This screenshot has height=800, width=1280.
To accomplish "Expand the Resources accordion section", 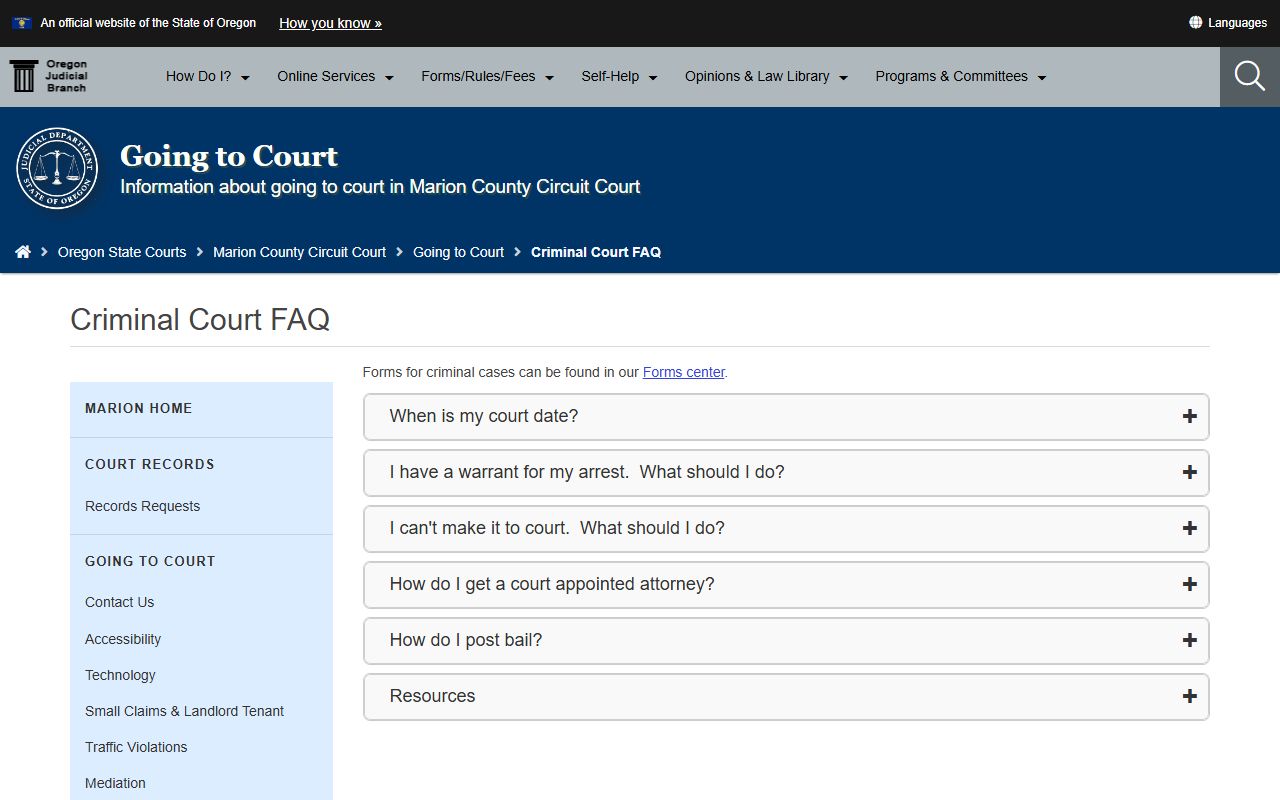I will [x=786, y=696].
